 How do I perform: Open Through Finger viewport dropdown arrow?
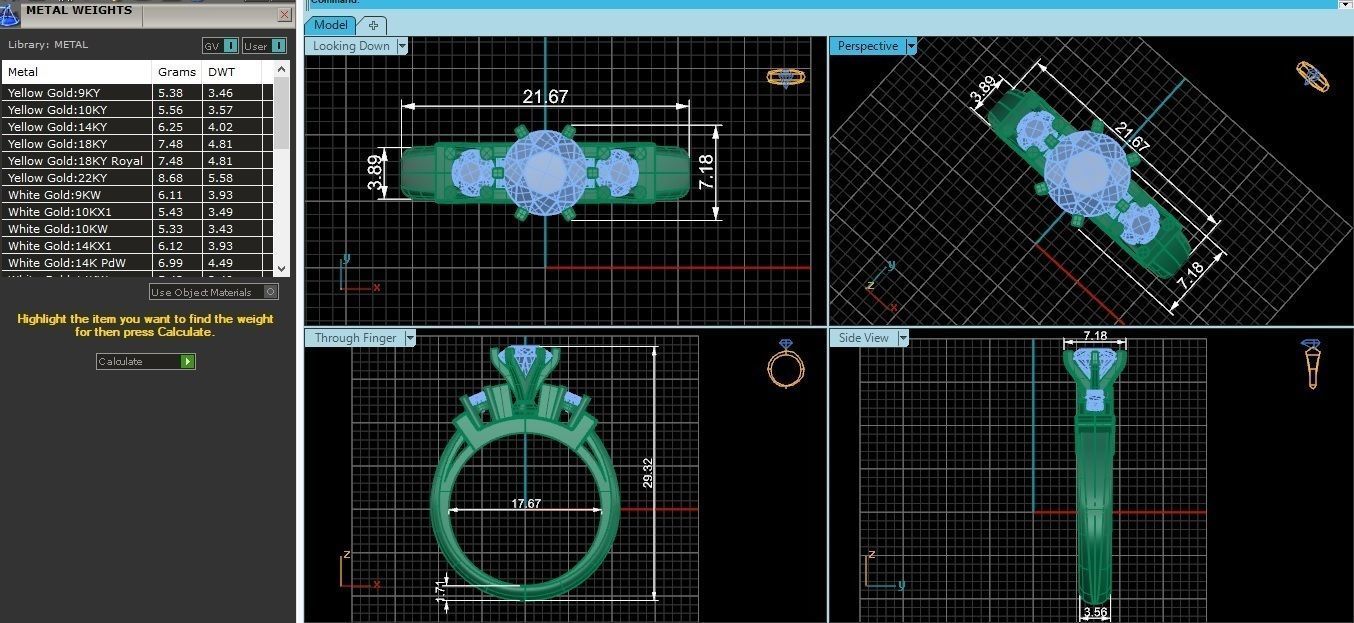[410, 338]
